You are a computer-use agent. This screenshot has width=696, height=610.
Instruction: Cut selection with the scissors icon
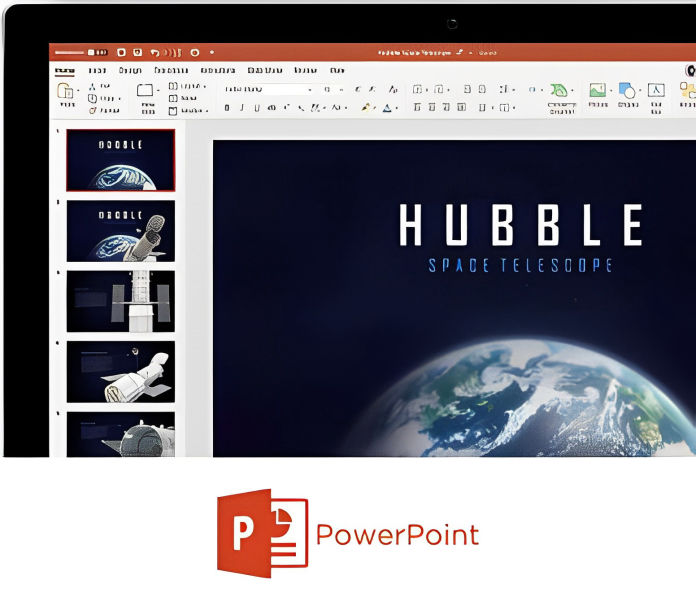[92, 86]
